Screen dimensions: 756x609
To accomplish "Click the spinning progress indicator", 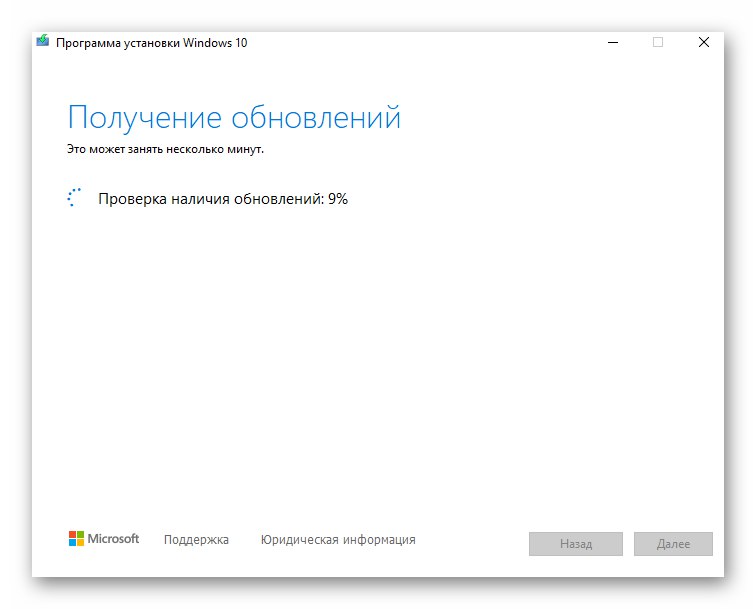I will [74, 197].
